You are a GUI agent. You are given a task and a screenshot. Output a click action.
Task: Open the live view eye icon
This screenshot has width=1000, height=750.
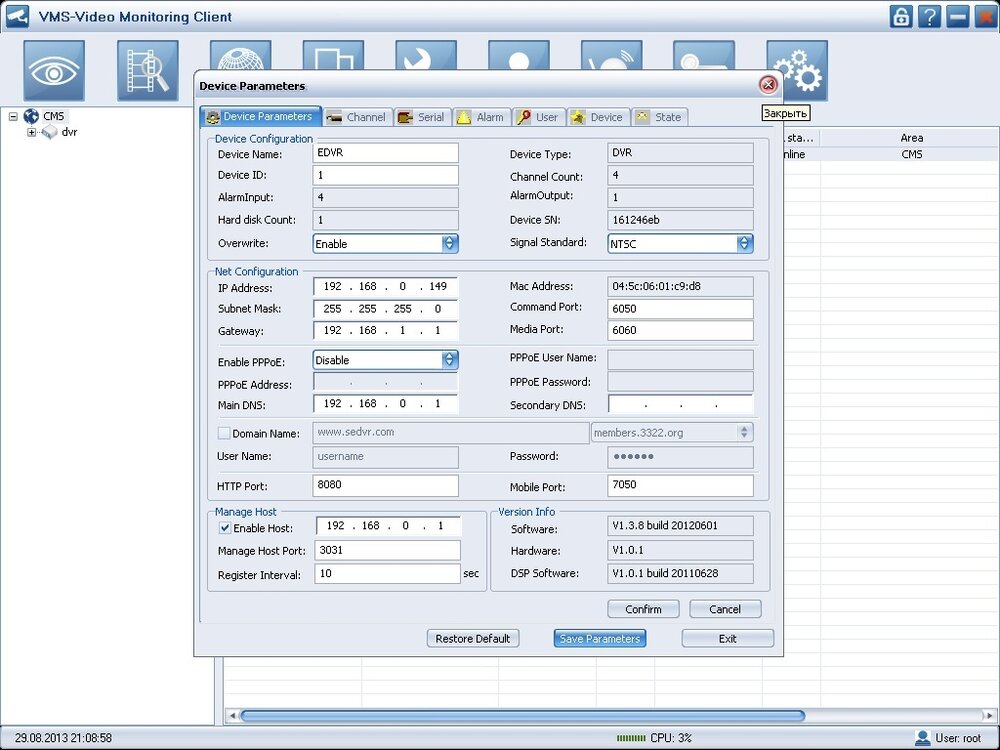point(54,70)
